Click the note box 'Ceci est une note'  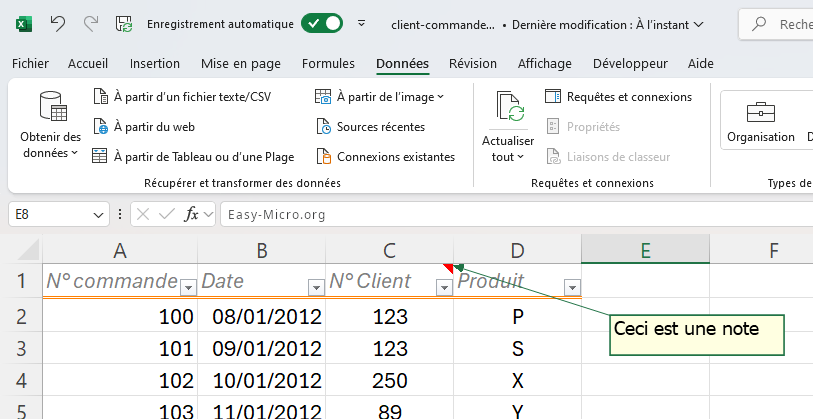pos(697,335)
